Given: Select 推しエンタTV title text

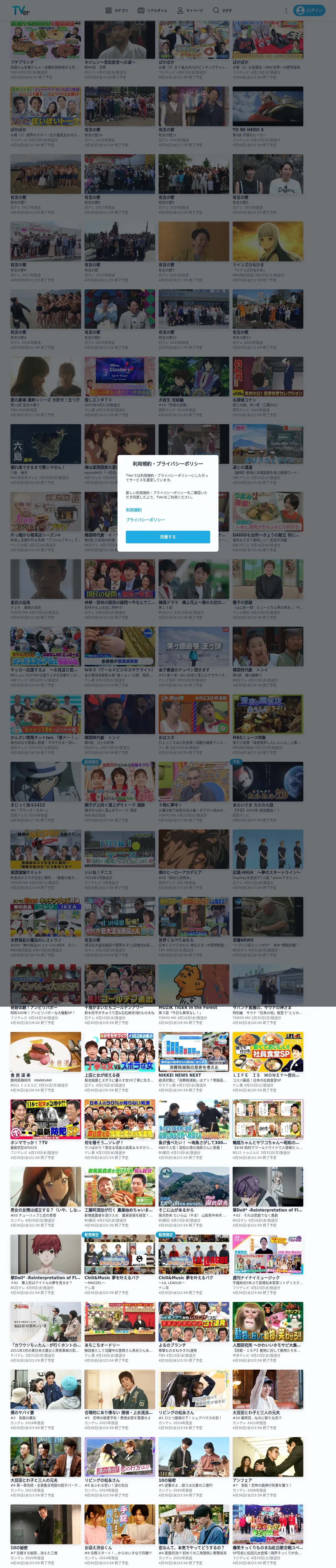Looking at the screenshot, I should 99,400.
